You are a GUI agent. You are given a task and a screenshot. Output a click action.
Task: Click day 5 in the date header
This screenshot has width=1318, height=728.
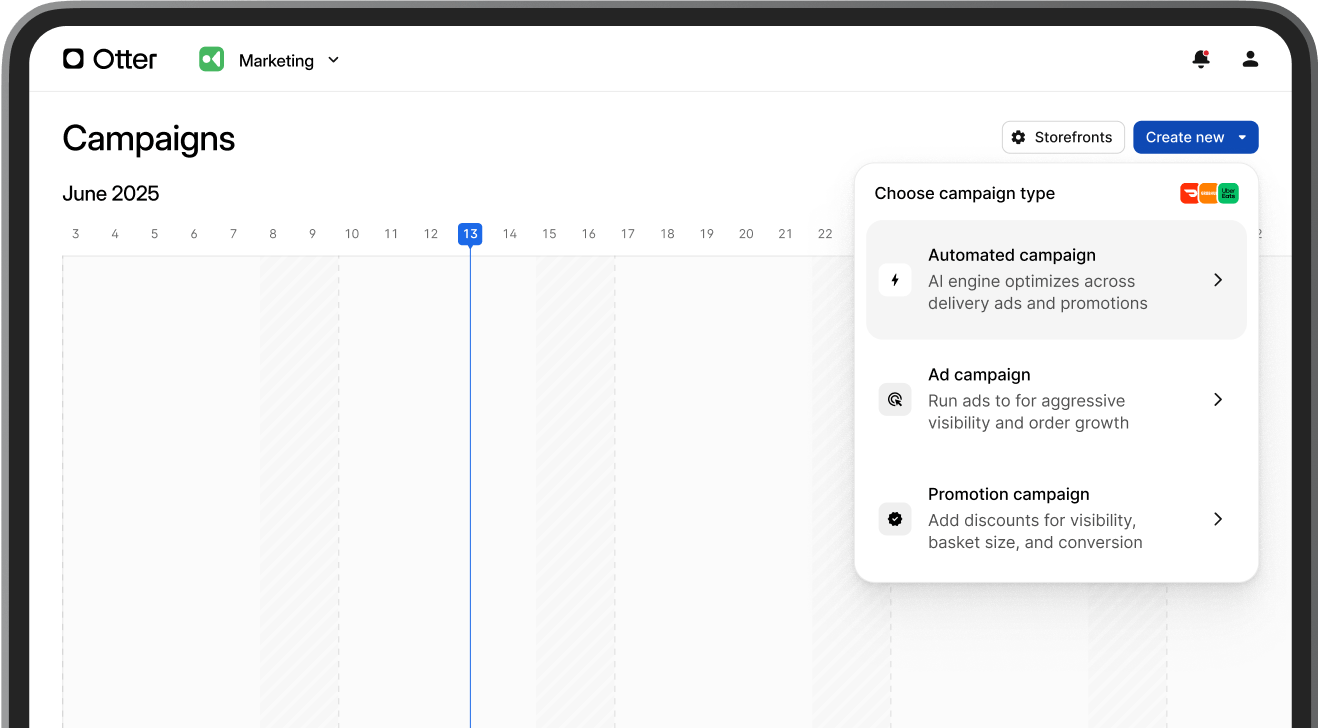point(155,234)
